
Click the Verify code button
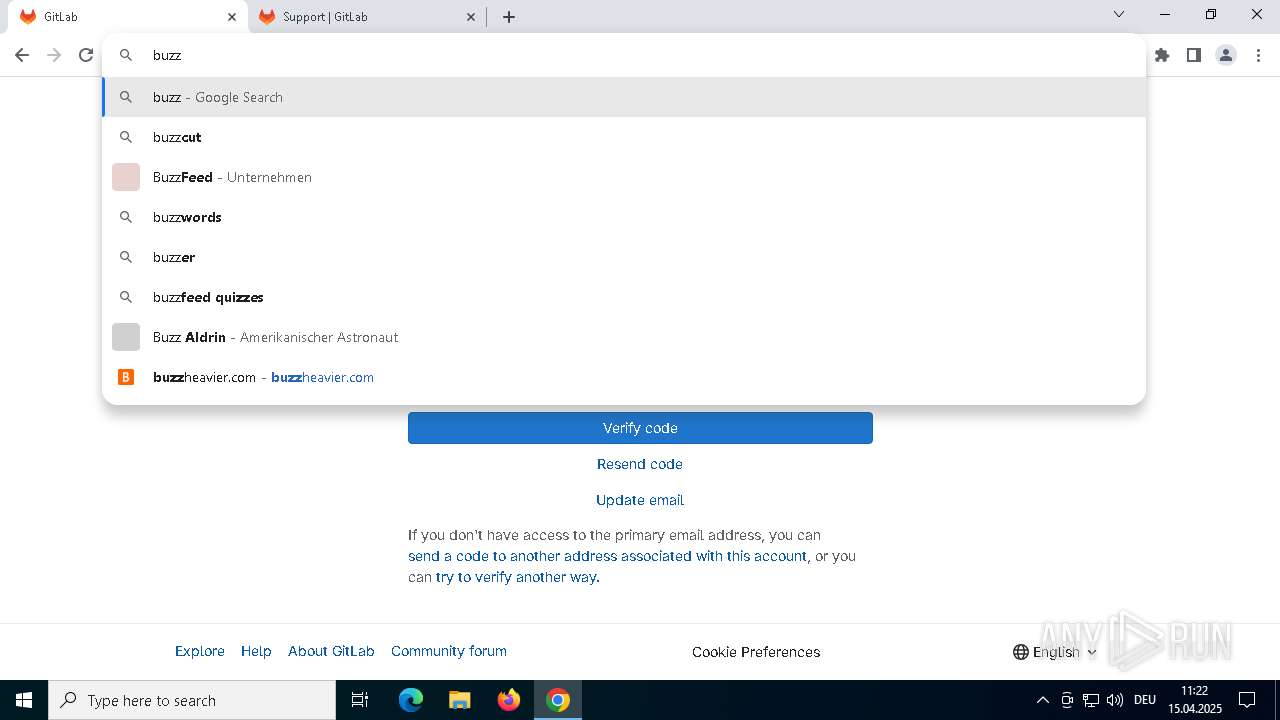click(640, 428)
